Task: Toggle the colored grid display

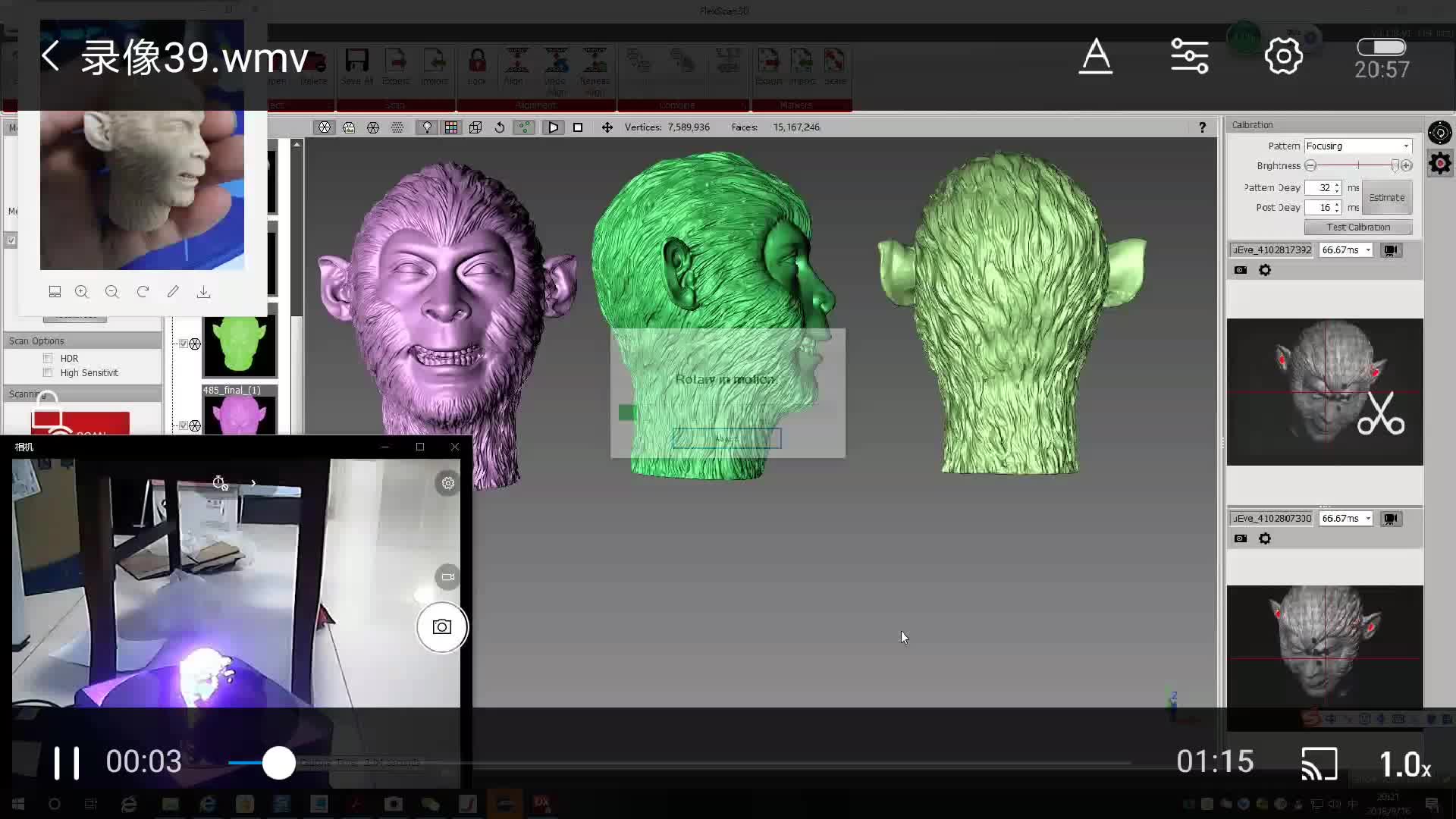Action: pos(451,127)
